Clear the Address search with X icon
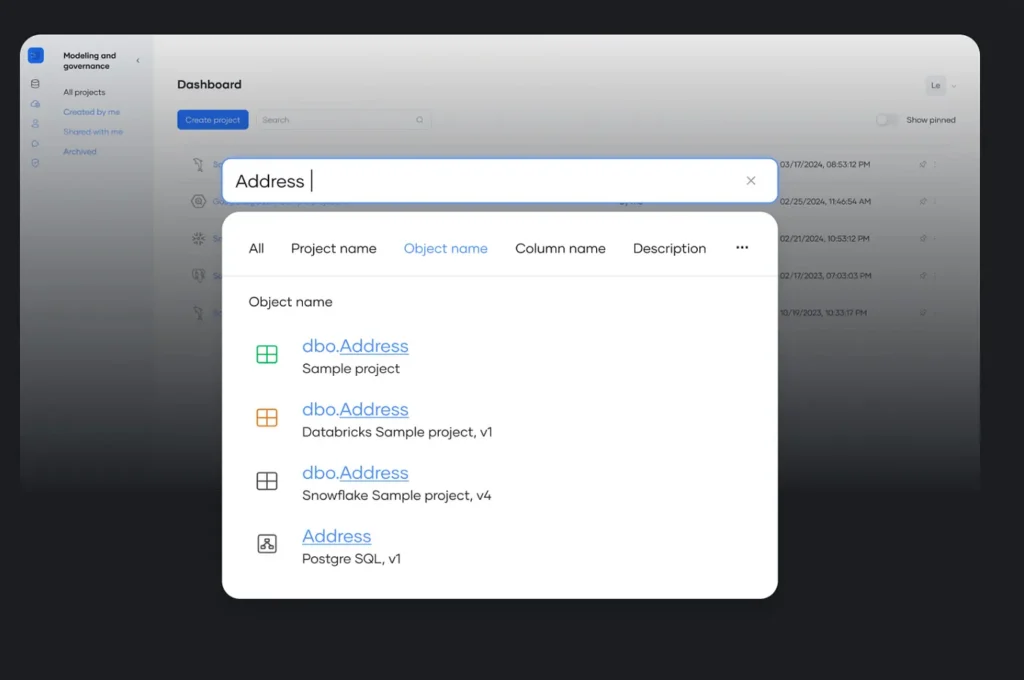 (751, 181)
